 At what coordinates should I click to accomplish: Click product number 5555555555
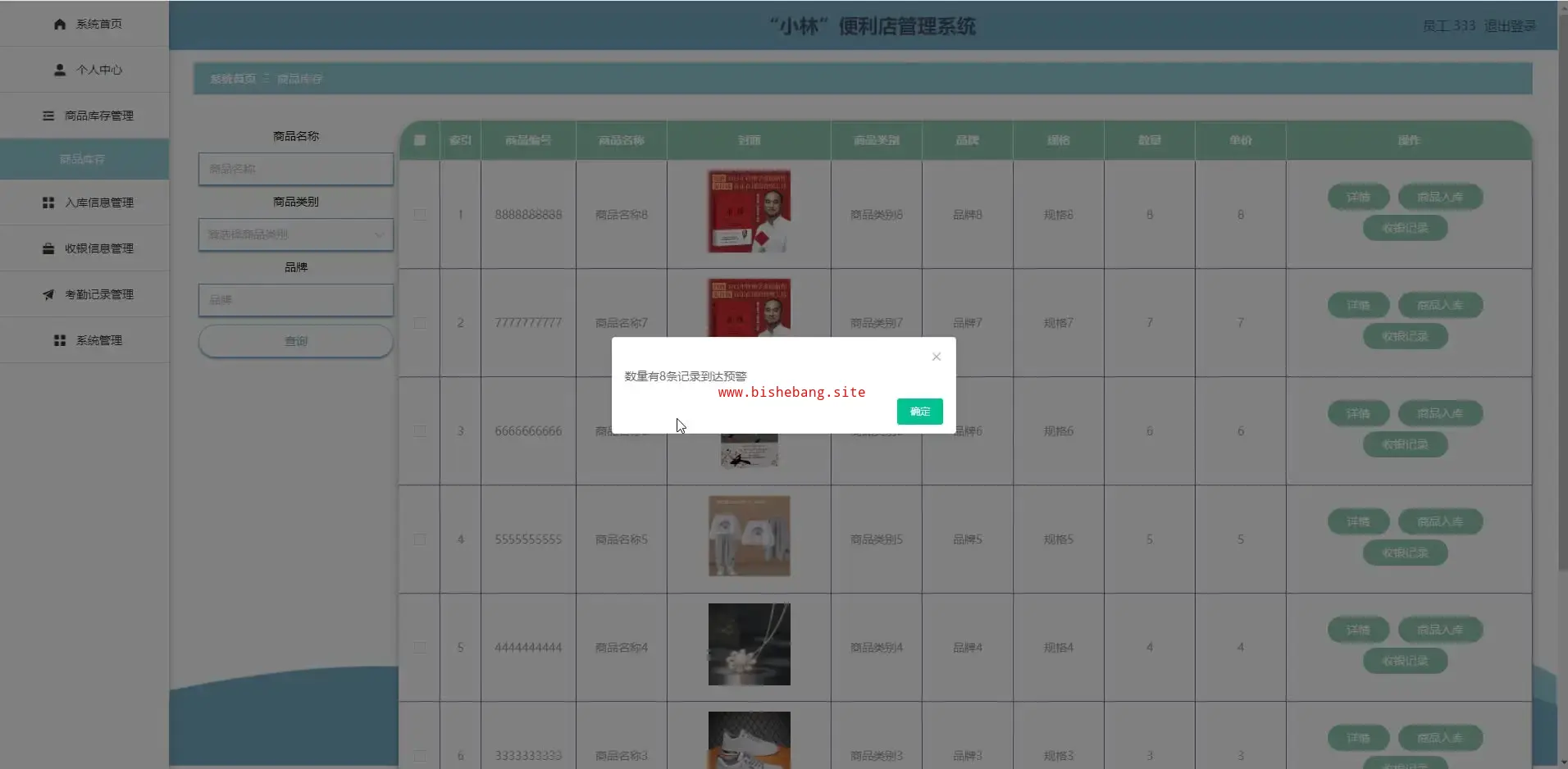tap(528, 539)
